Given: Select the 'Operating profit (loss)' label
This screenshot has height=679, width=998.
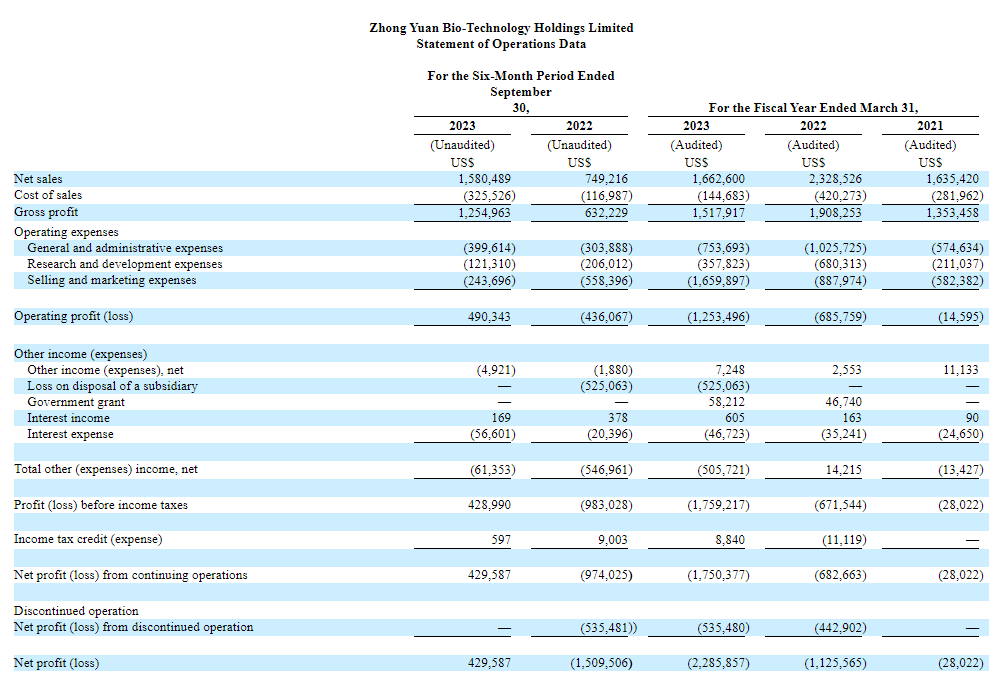Looking at the screenshot, I should pos(73,316).
